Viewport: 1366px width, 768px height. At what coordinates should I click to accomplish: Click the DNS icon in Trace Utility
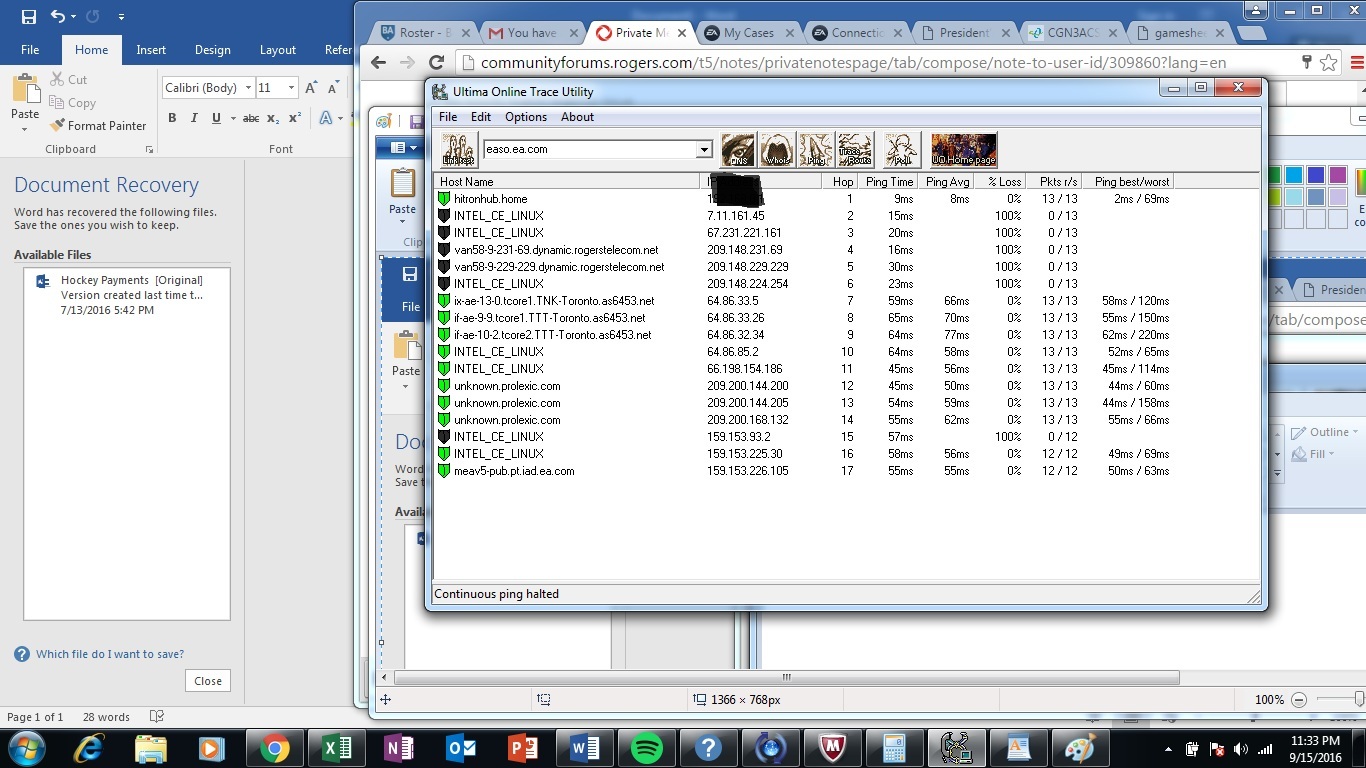pyautogui.click(x=738, y=150)
